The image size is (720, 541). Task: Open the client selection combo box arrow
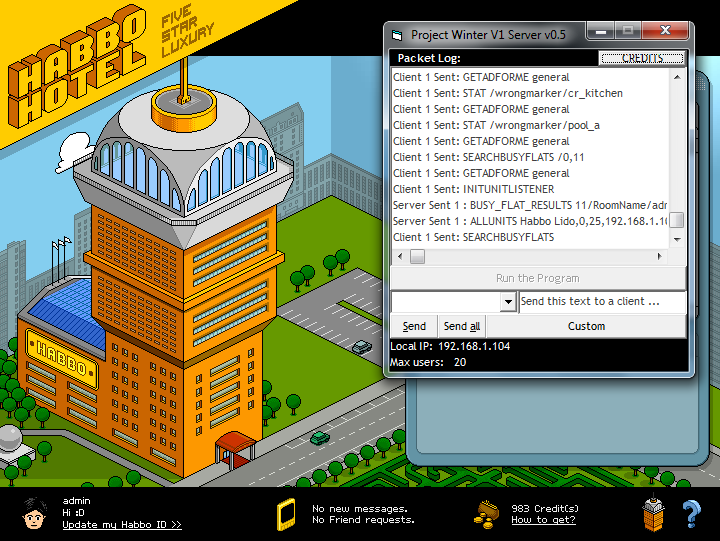508,302
